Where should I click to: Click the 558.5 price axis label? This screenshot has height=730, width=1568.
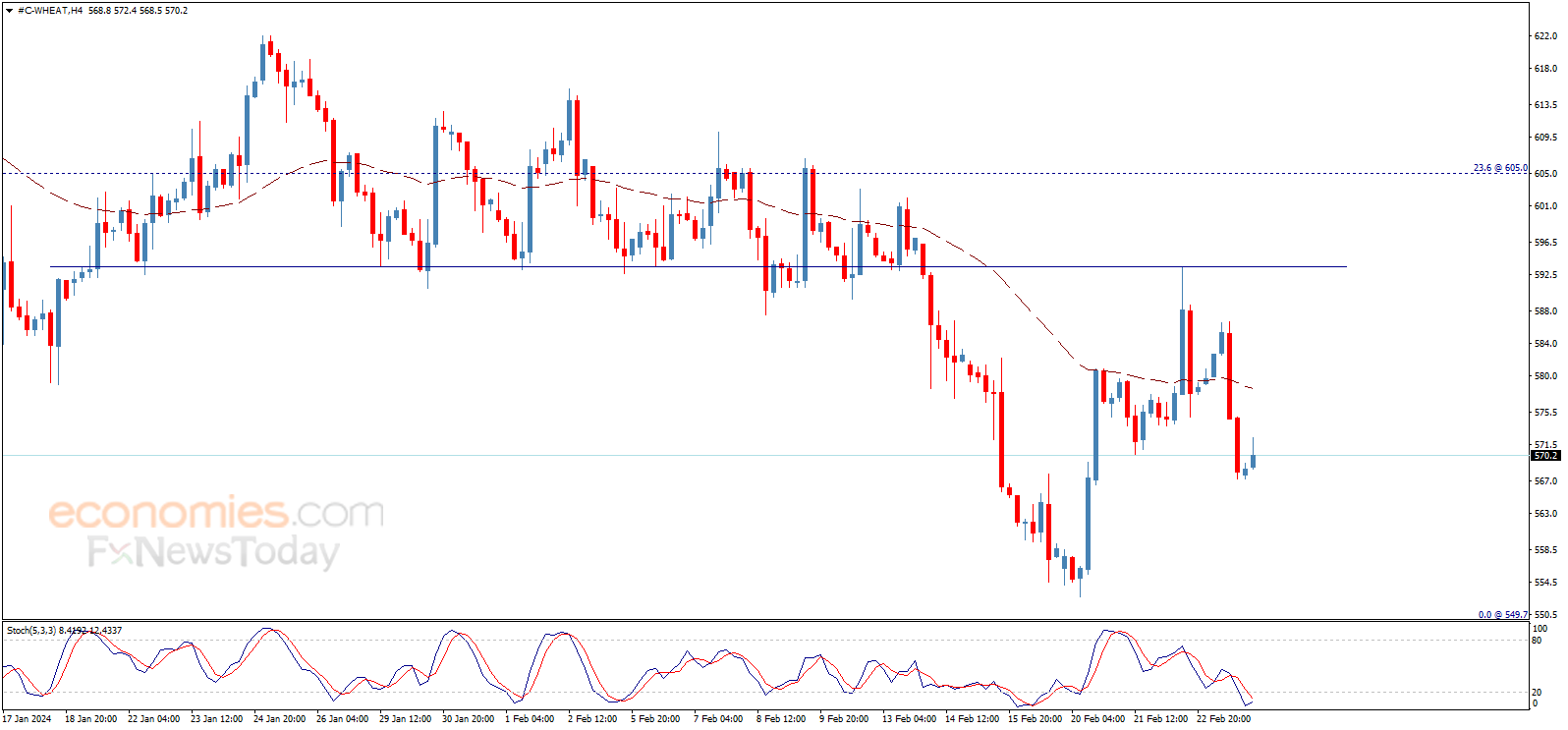pyautogui.click(x=1545, y=550)
